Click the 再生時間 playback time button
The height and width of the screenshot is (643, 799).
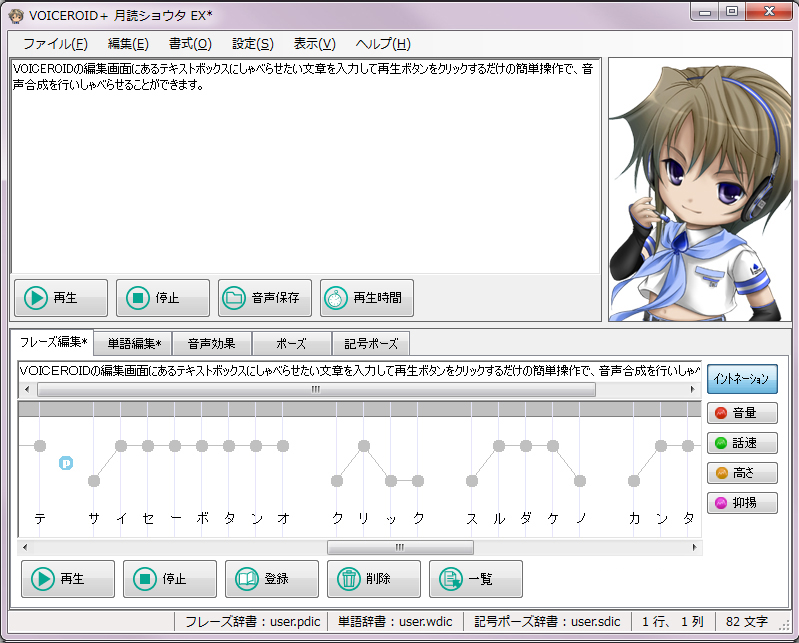coord(366,298)
